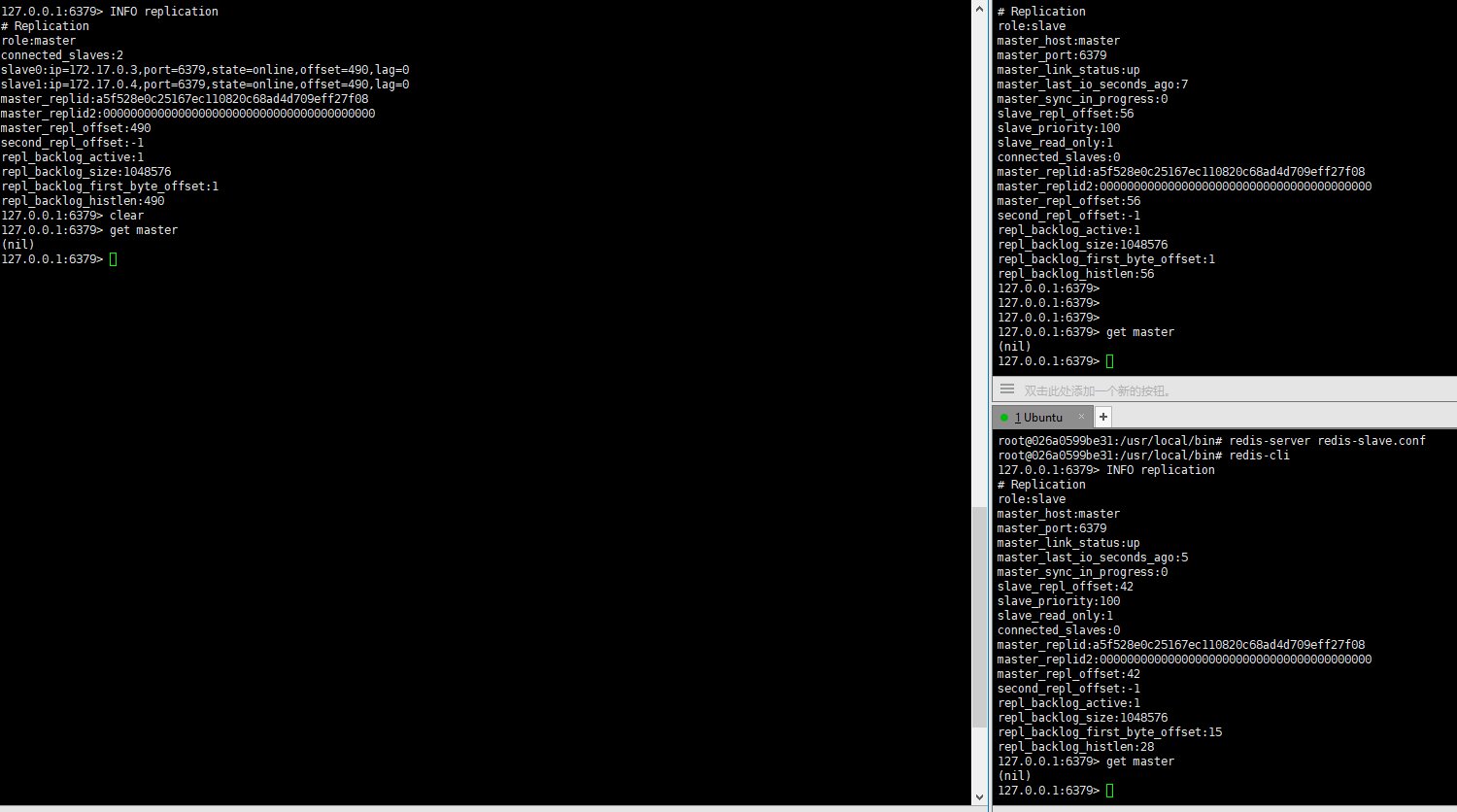This screenshot has height=812, width=1457.
Task: Click the scrollbar's up arrow in the right pane
Action: point(979,8)
